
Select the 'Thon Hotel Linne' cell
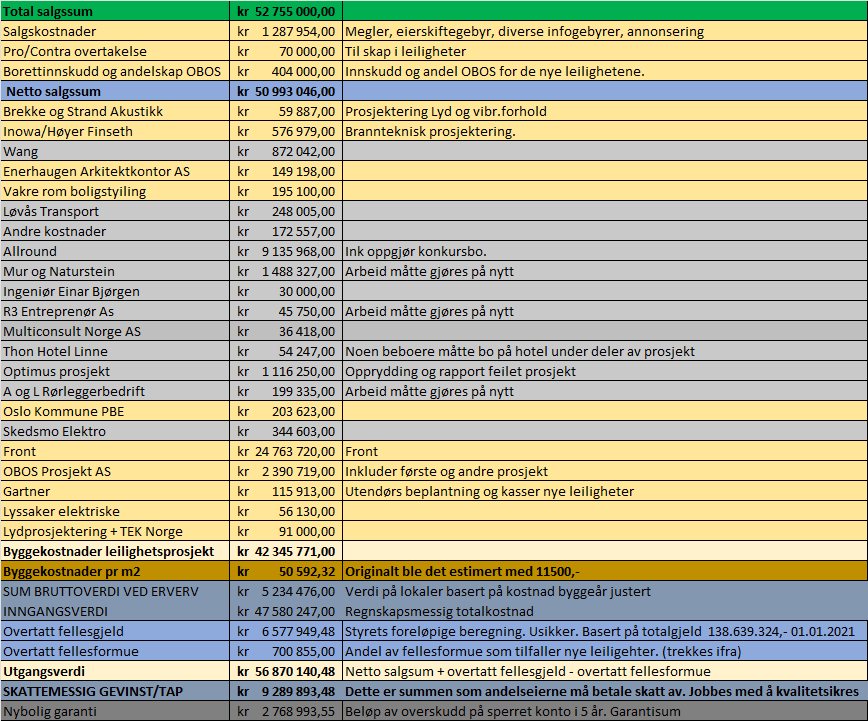pos(115,351)
